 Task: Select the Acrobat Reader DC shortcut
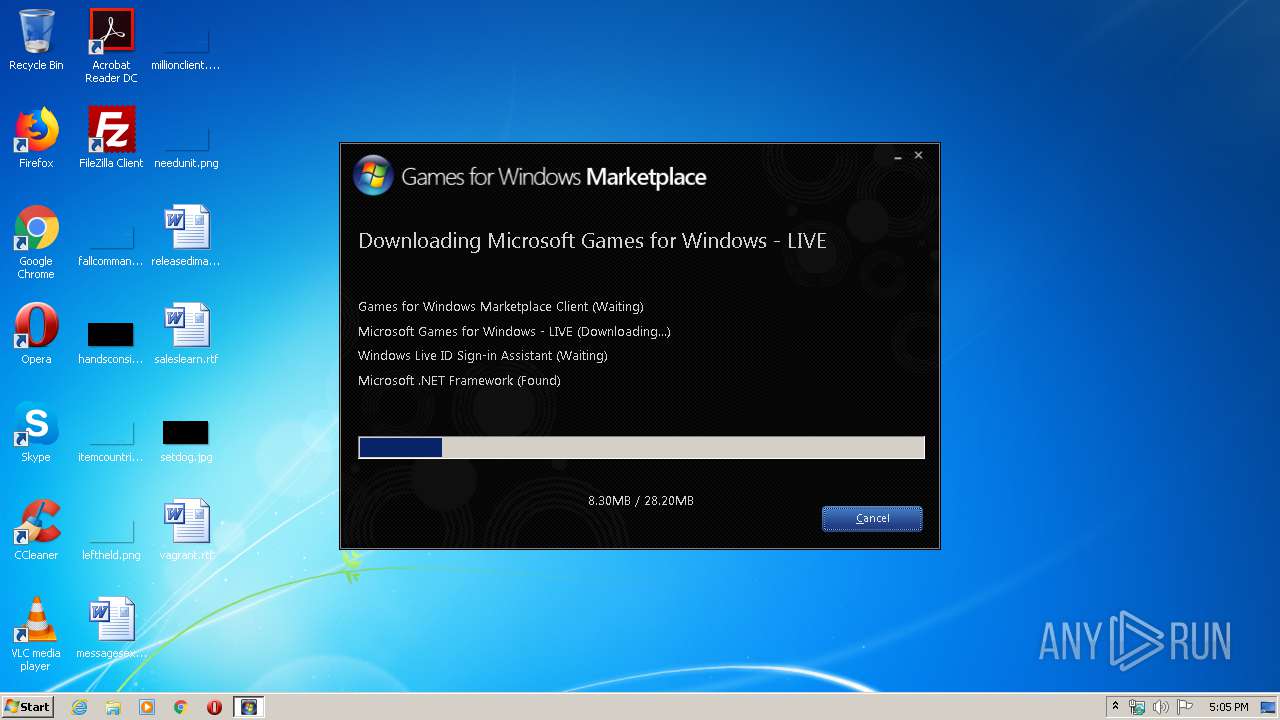(x=111, y=46)
